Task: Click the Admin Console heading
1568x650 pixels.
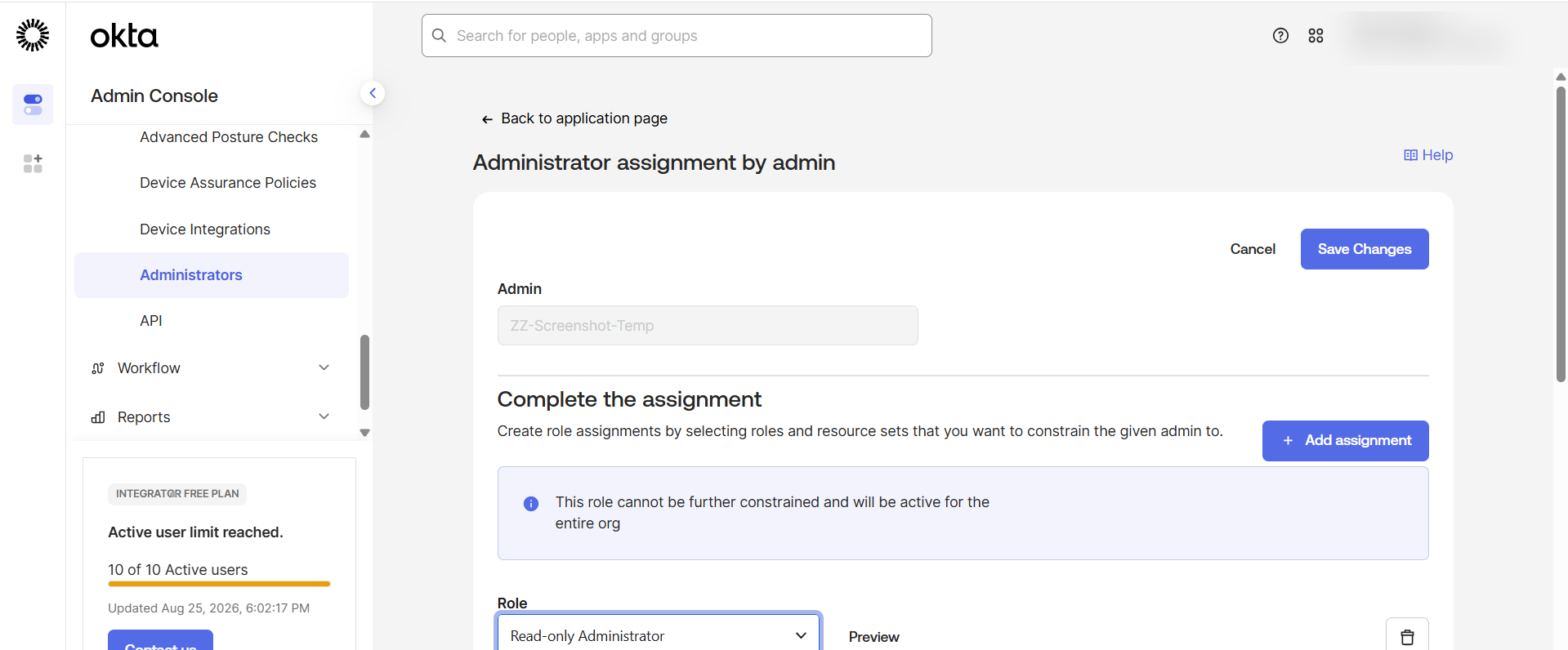Action: pos(154,96)
